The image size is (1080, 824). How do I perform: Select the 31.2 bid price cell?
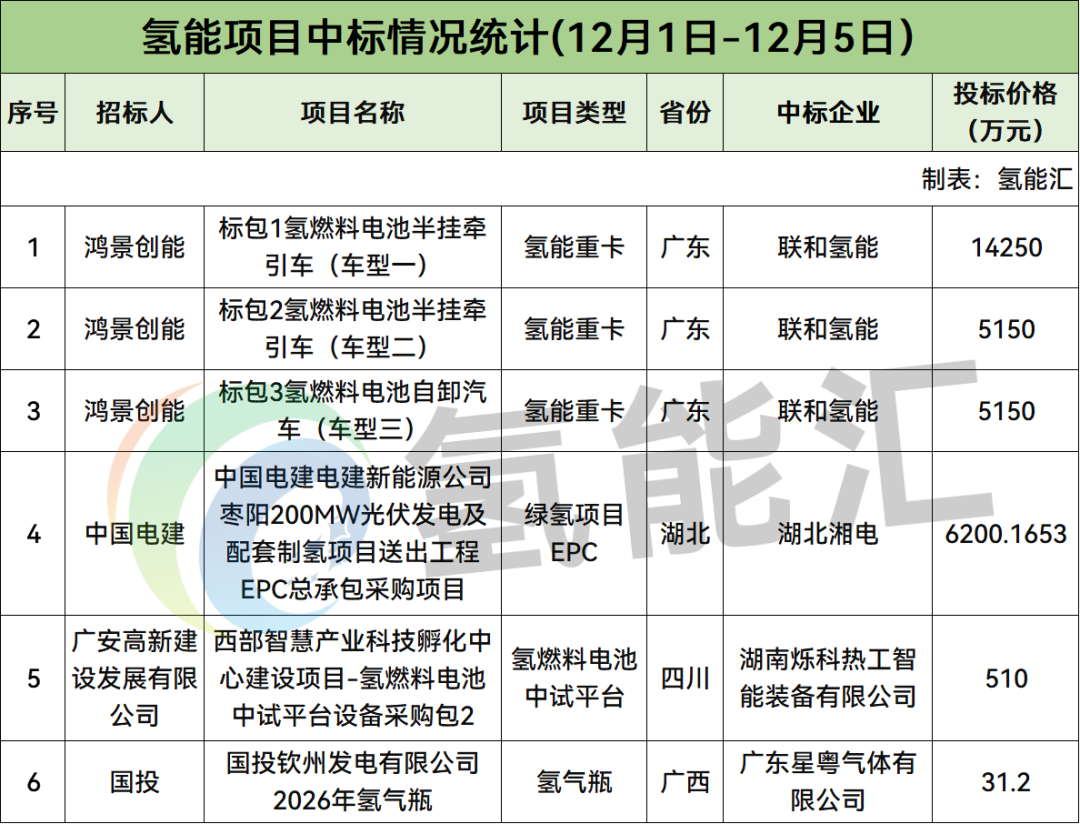pos(1005,781)
